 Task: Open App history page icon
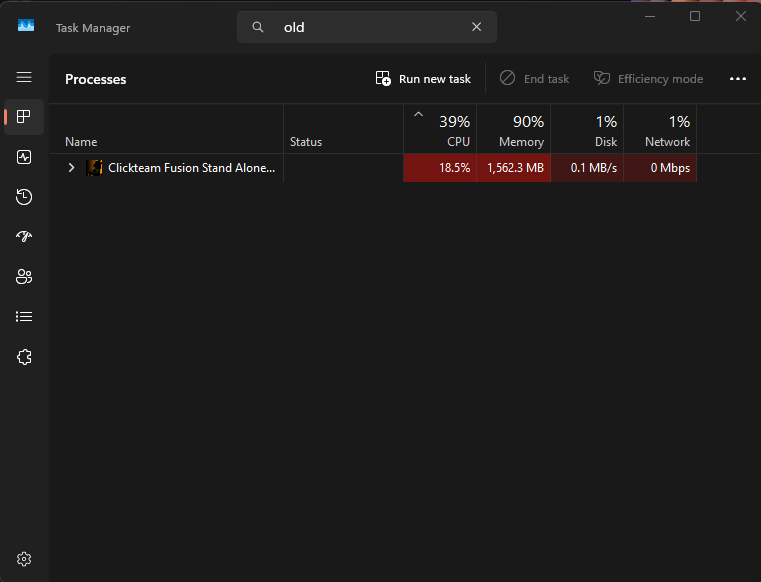click(24, 197)
